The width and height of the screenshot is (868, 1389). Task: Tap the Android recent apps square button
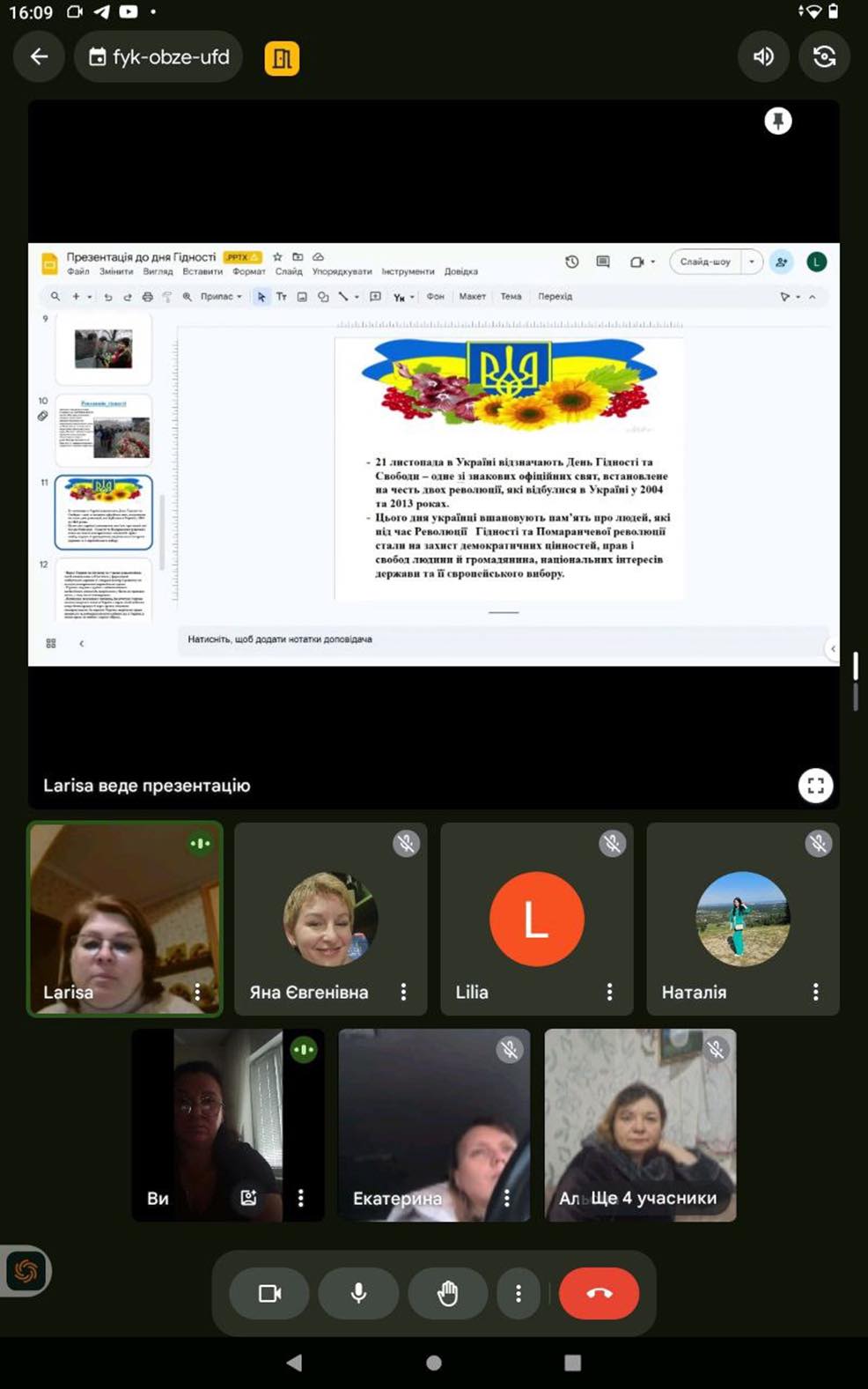click(572, 1363)
